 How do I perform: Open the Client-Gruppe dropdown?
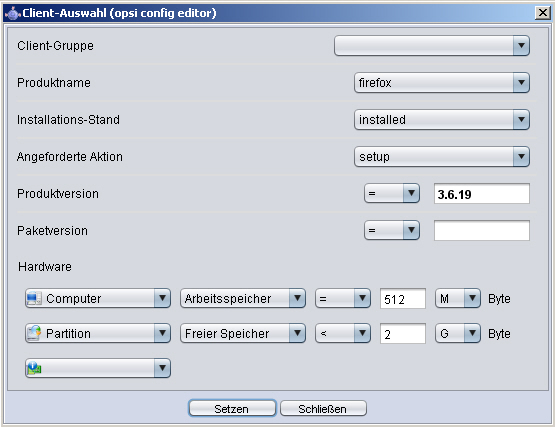pyautogui.click(x=432, y=45)
